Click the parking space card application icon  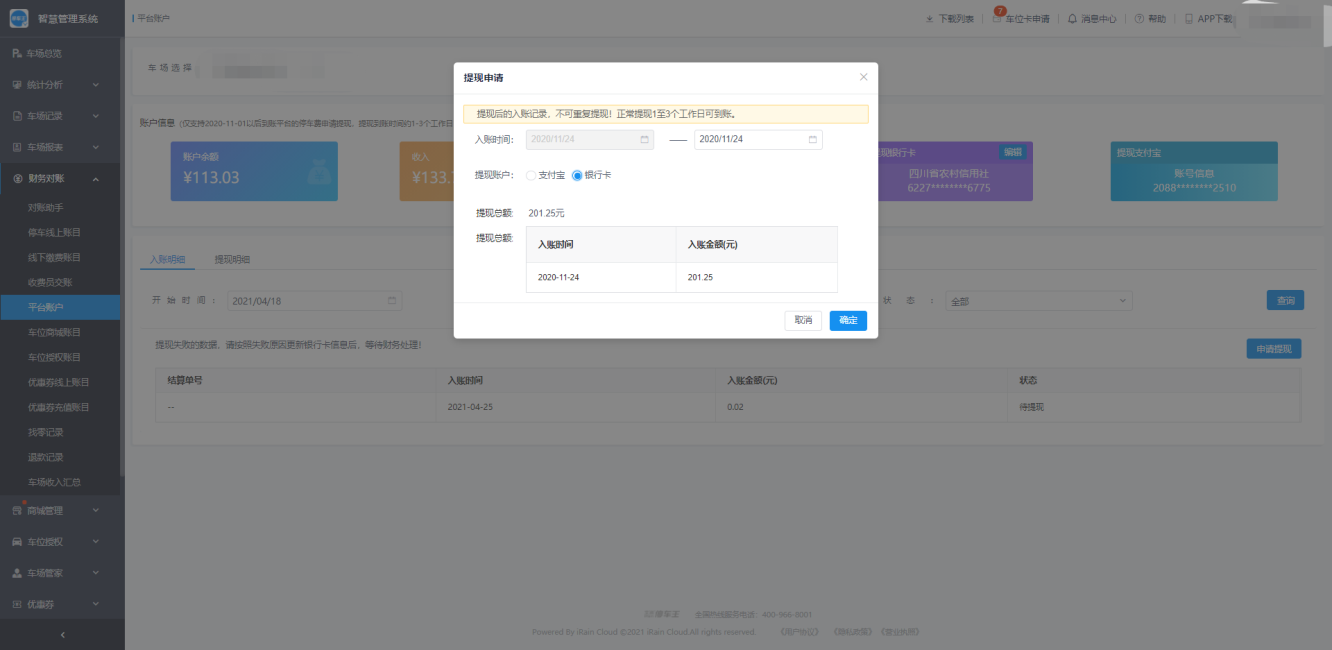(997, 19)
